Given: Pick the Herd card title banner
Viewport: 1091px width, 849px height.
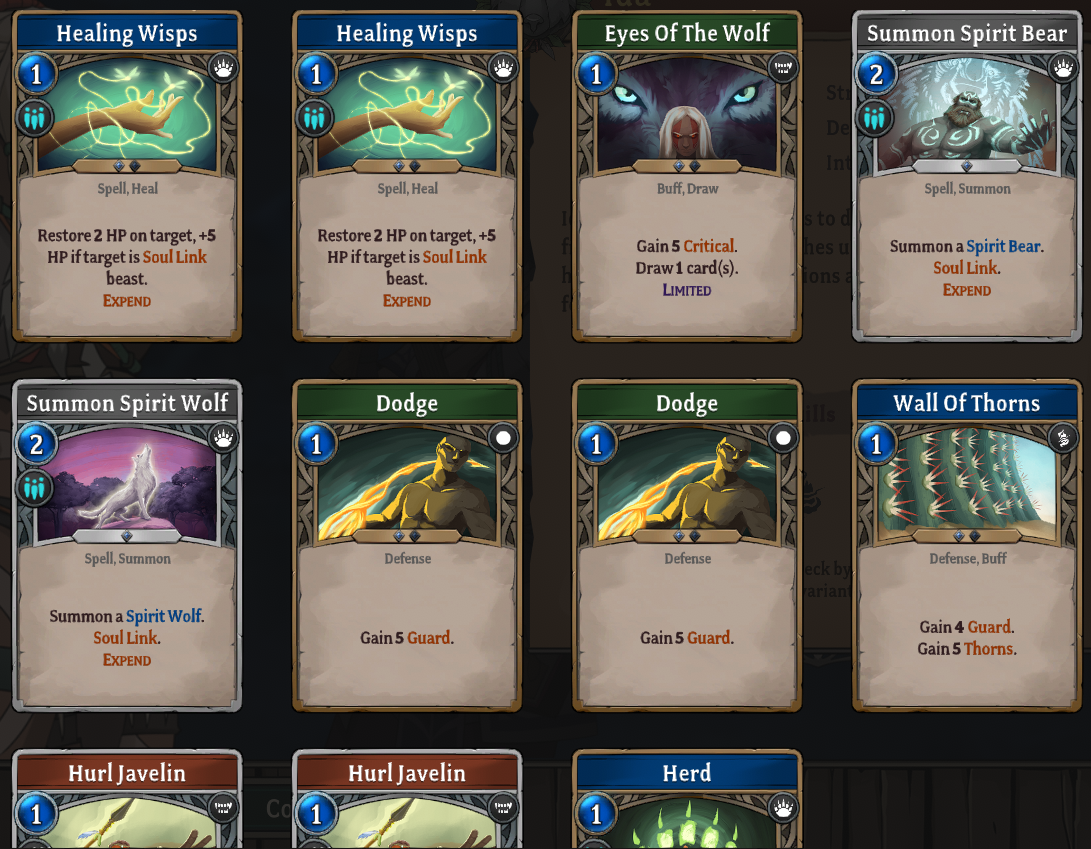Looking at the screenshot, I should pos(687,773).
